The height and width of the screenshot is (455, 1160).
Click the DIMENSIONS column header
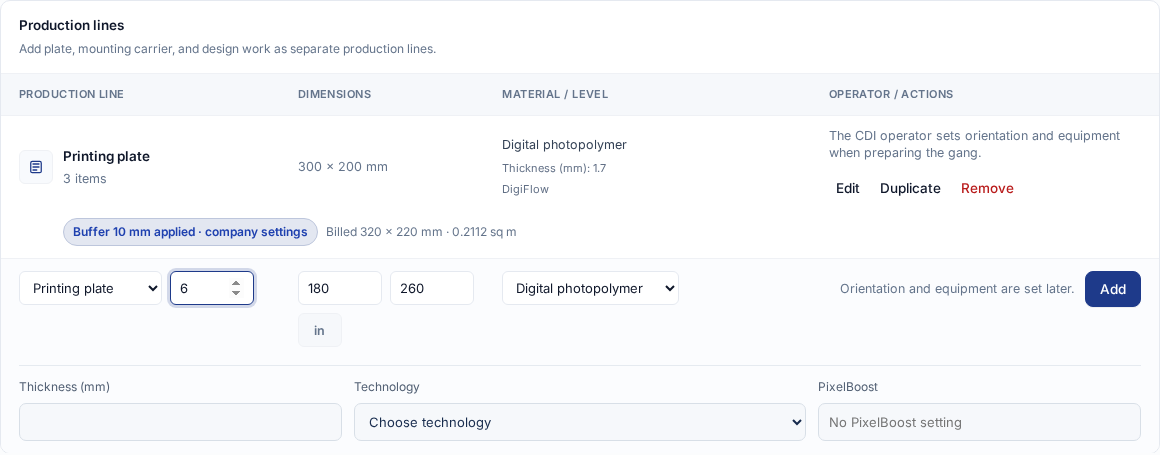pos(334,95)
